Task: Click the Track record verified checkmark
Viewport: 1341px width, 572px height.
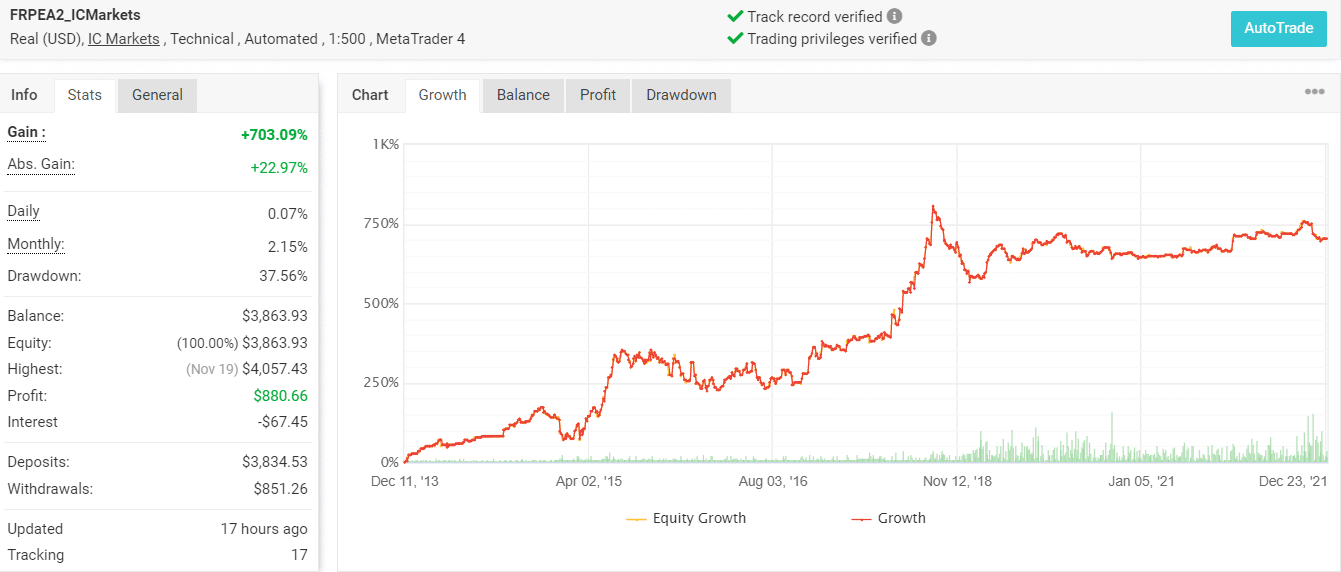Action: pyautogui.click(x=735, y=16)
